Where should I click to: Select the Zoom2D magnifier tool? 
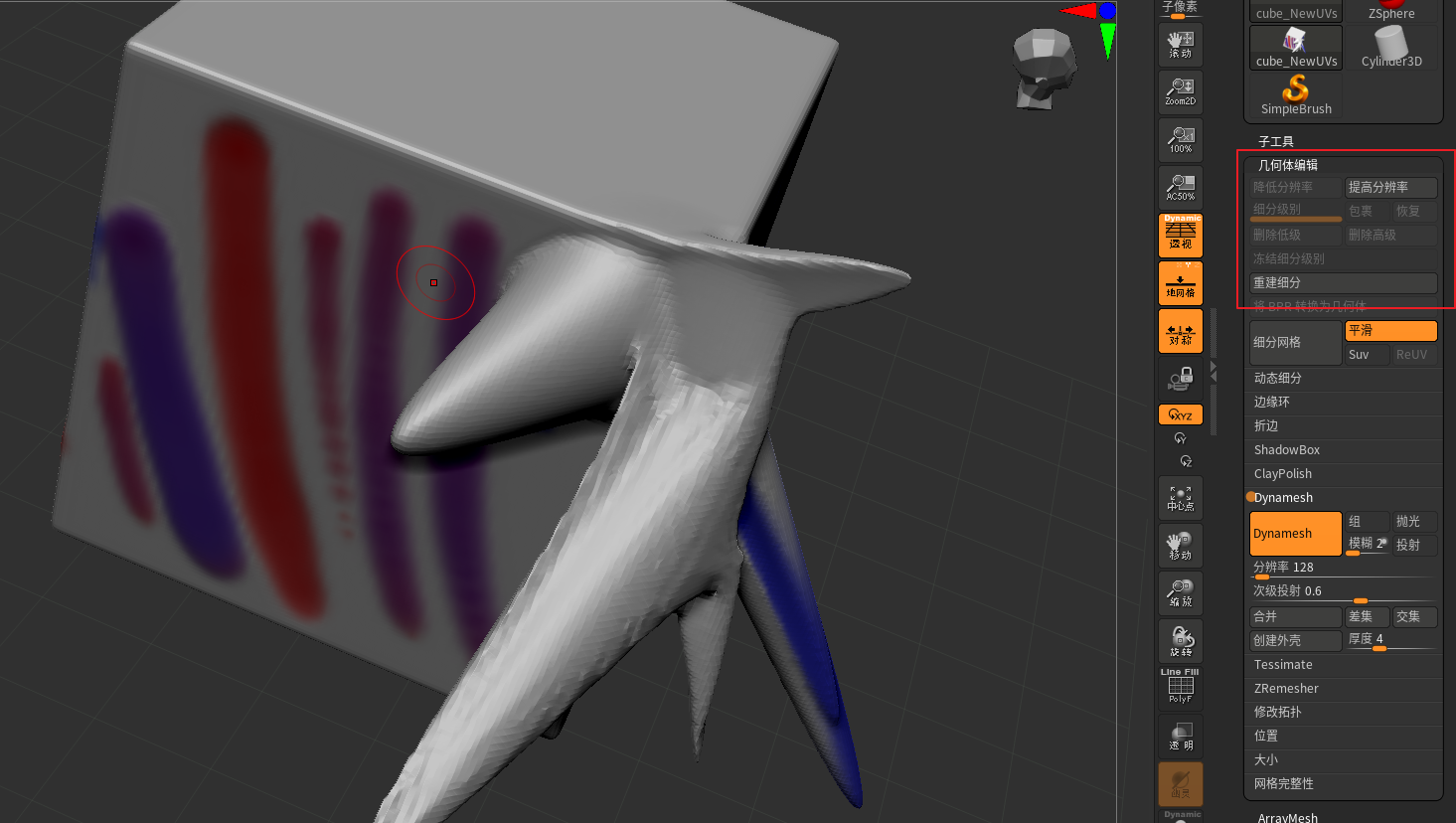point(1180,91)
